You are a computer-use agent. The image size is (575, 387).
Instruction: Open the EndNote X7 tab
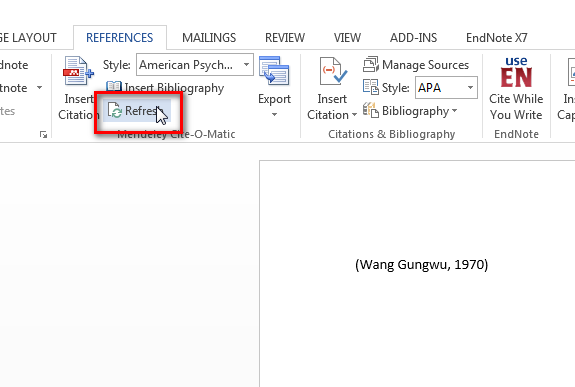click(497, 38)
